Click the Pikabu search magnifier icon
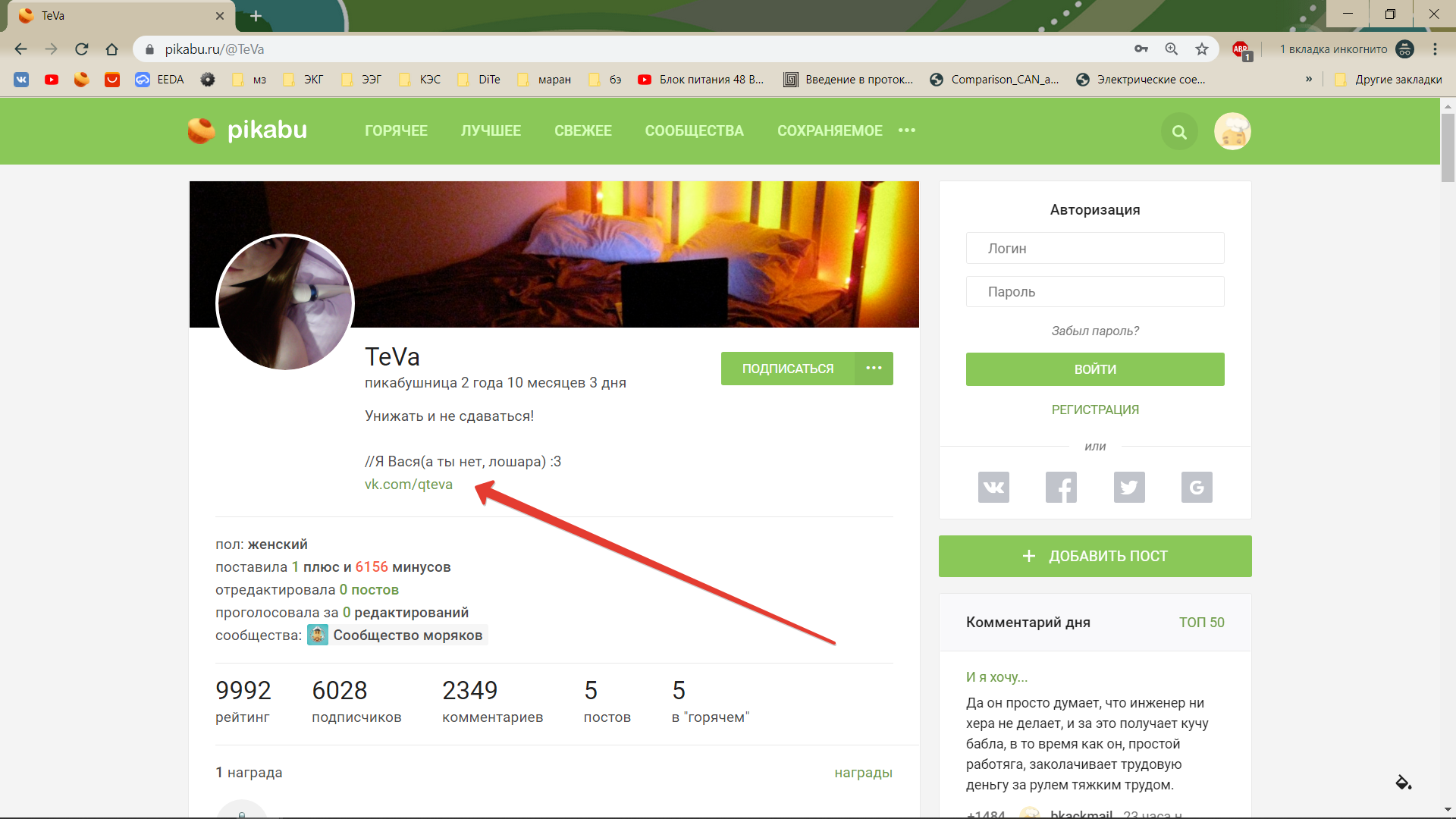This screenshot has width=1456, height=819. 1179,132
